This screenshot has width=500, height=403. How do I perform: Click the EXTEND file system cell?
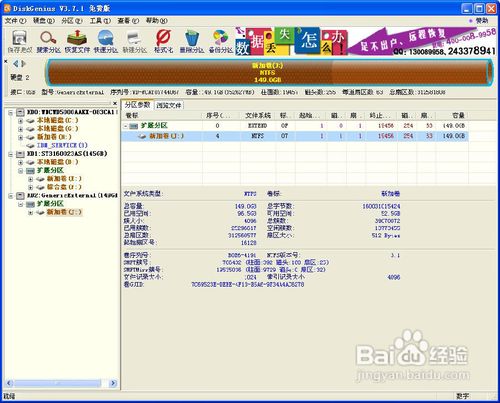258,126
